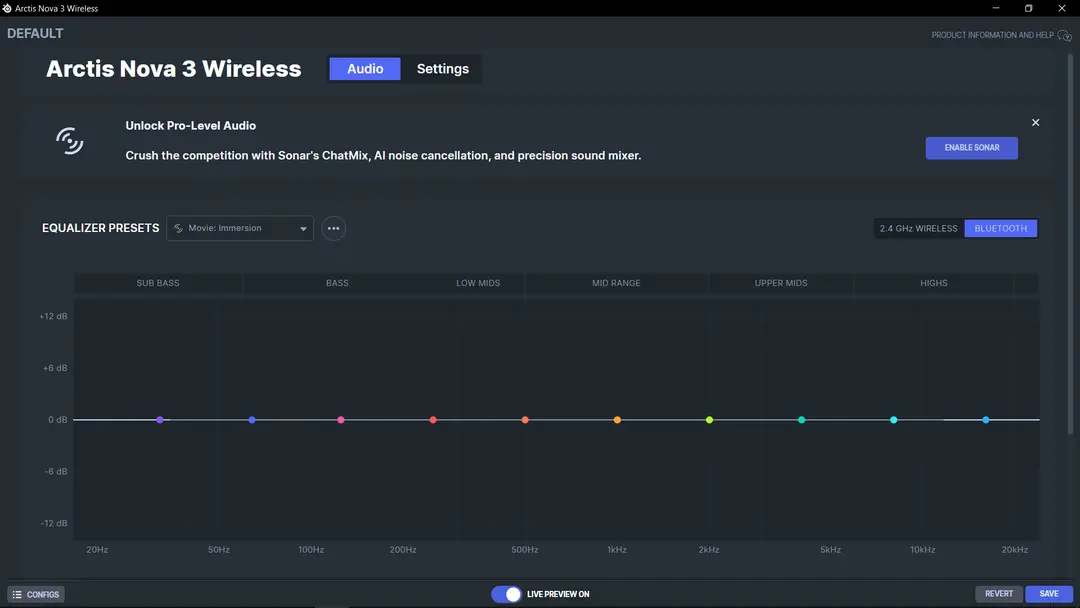Image resolution: width=1080 pixels, height=608 pixels.
Task: Open the equalizer preset options menu (three dots)
Action: point(333,228)
